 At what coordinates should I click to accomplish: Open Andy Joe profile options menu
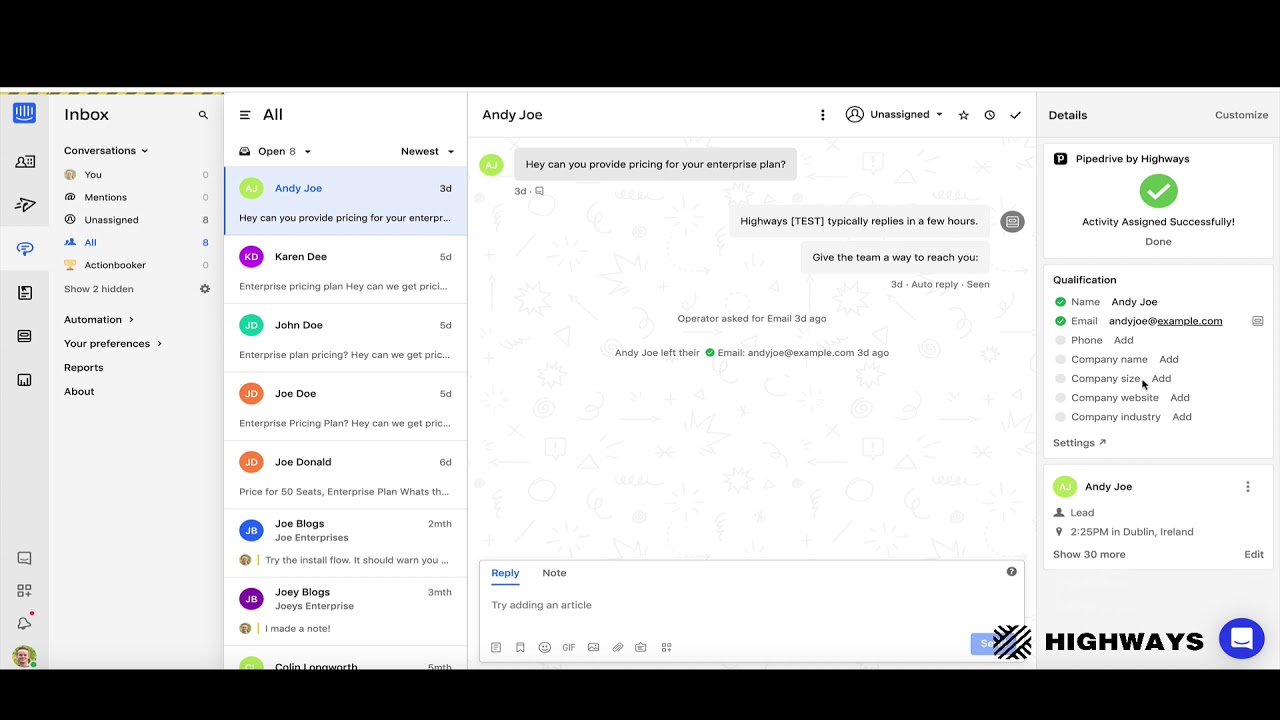point(1248,487)
